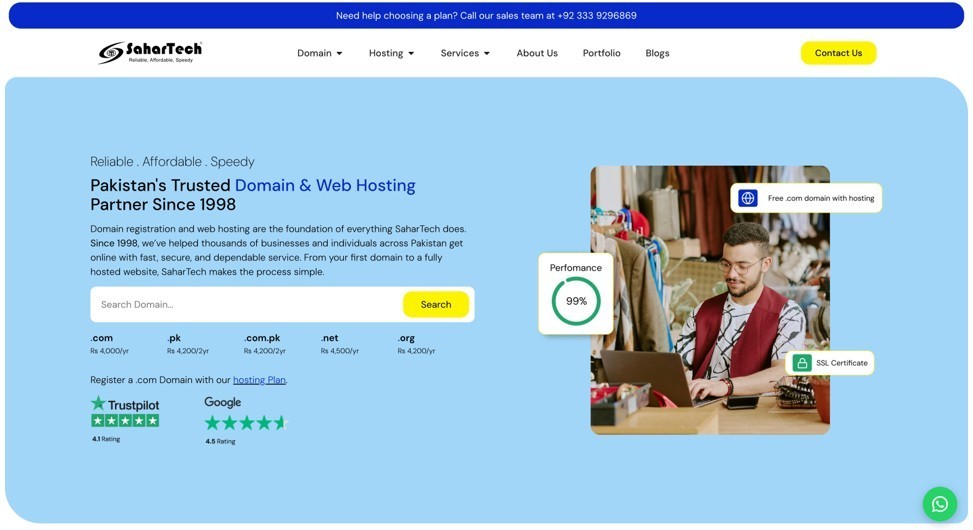973x530 pixels.
Task: Click the green SSL lock icon
Action: [802, 363]
